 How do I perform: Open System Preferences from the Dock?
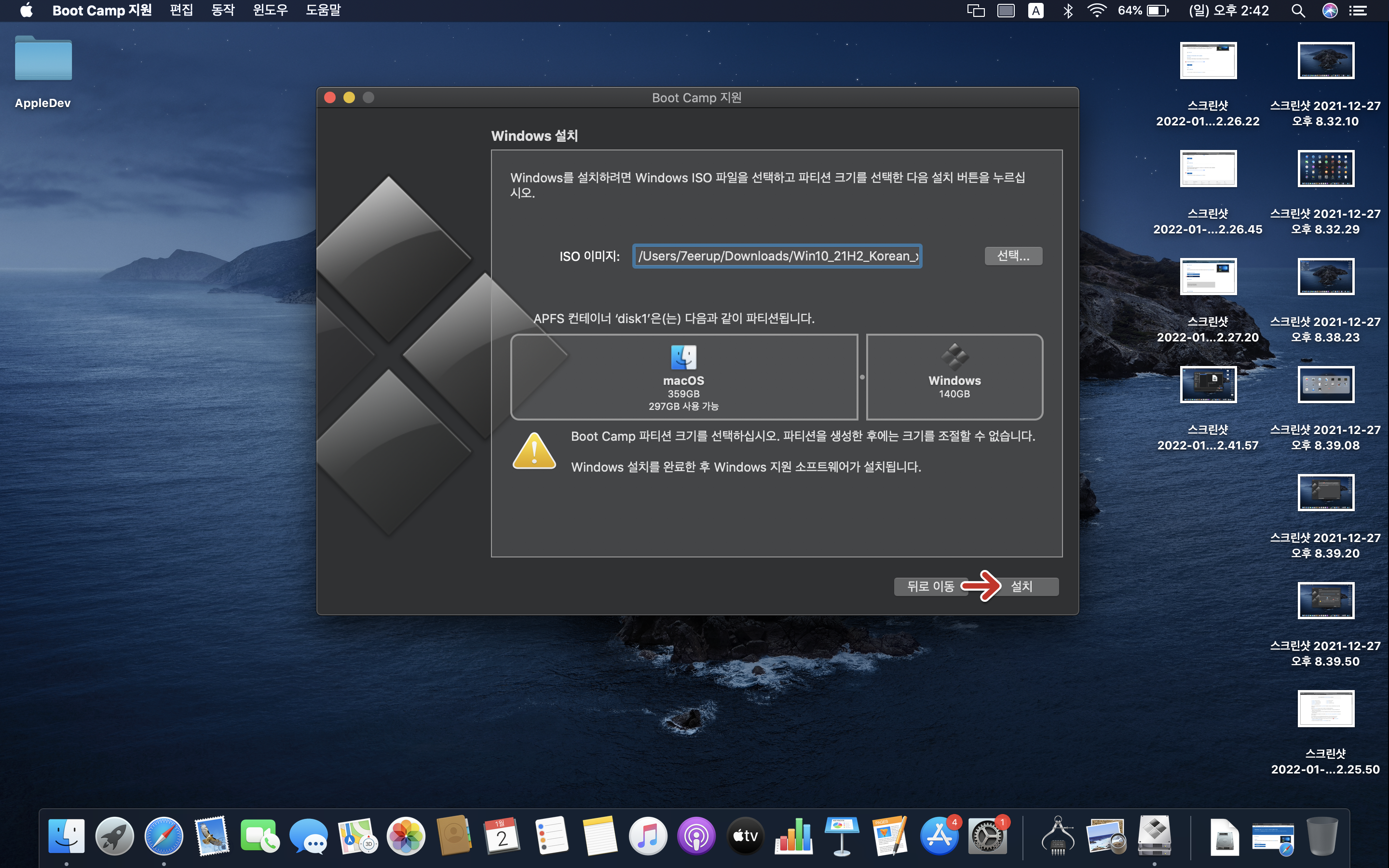point(987,837)
